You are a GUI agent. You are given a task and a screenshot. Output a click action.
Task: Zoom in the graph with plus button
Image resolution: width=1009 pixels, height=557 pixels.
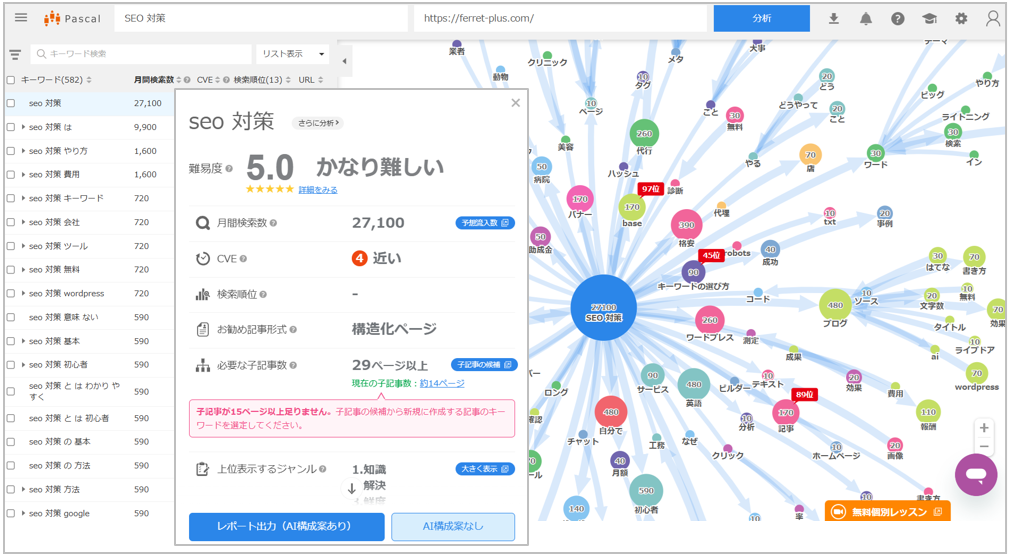(984, 428)
